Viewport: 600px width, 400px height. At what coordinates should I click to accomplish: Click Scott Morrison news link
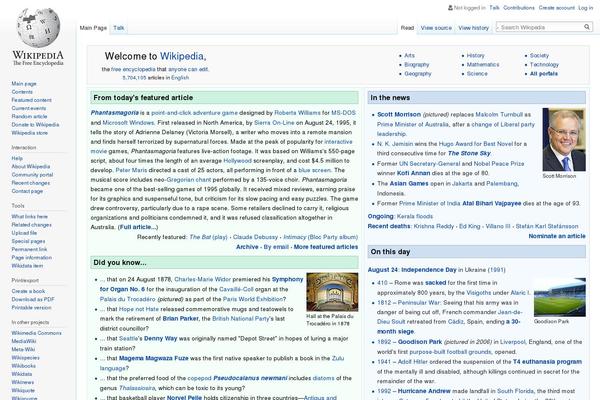399,114
